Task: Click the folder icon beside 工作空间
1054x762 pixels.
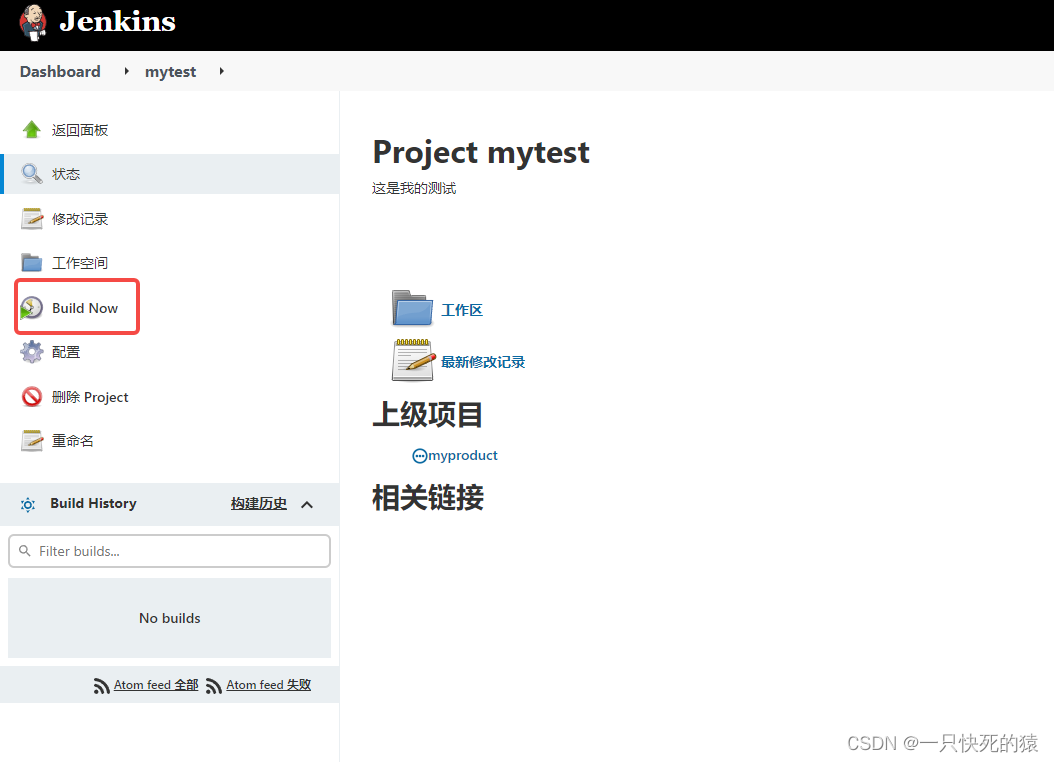Action: [32, 262]
